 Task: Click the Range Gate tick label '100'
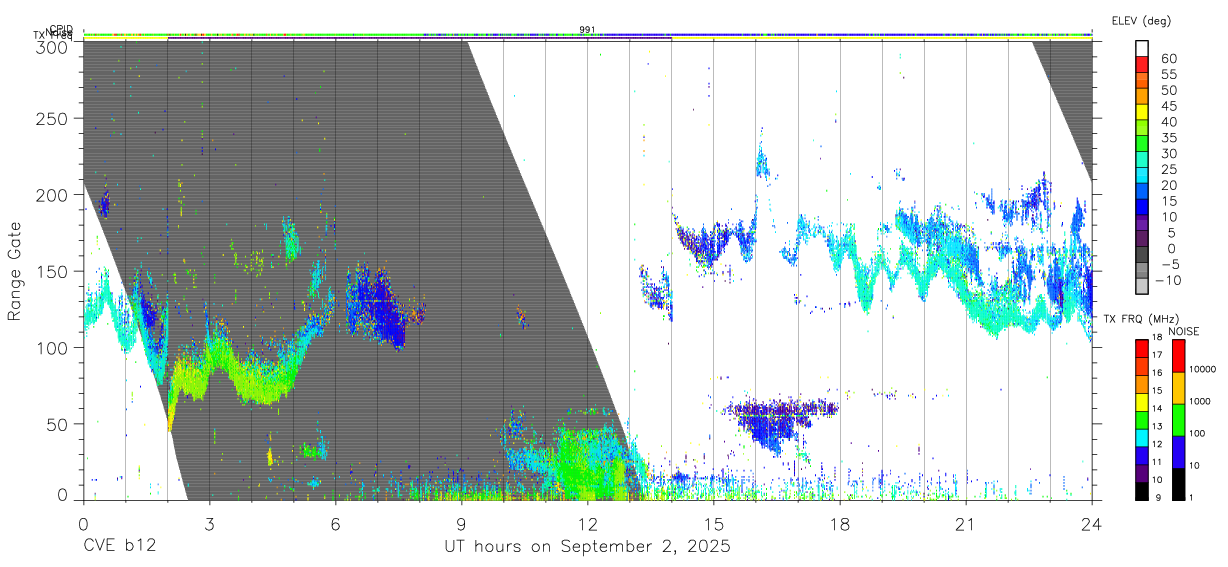tap(53, 347)
